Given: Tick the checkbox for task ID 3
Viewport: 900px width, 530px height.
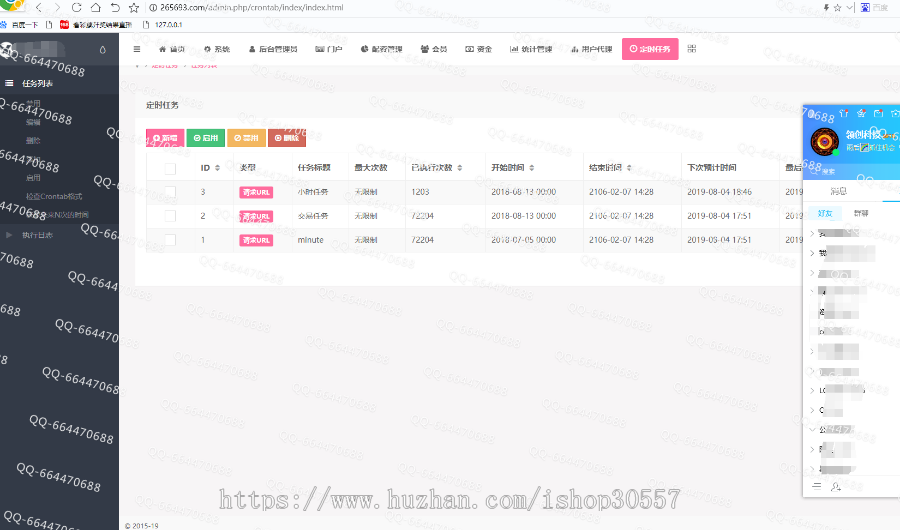Looking at the screenshot, I should [170, 192].
